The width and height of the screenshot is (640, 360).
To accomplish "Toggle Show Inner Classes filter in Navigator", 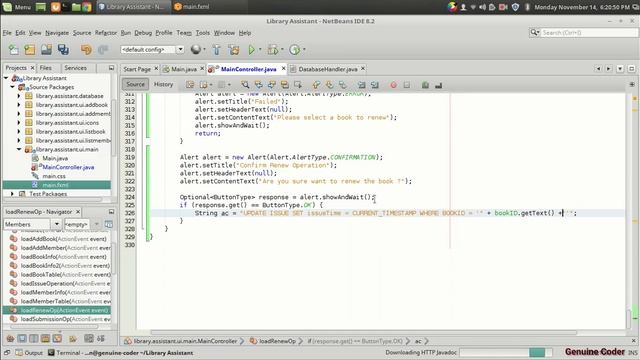I will [x=57, y=338].
